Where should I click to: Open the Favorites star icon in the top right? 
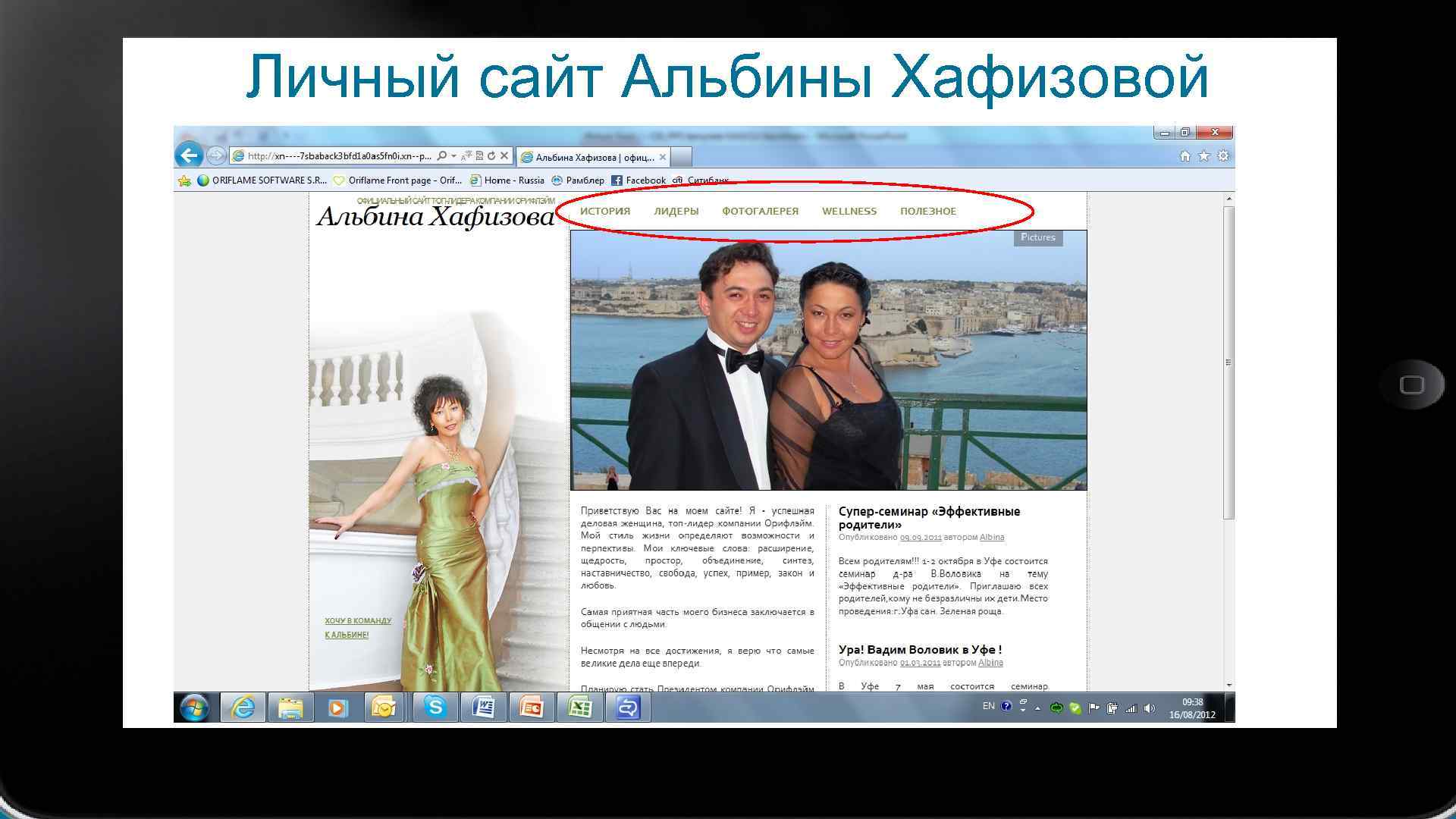[1204, 156]
